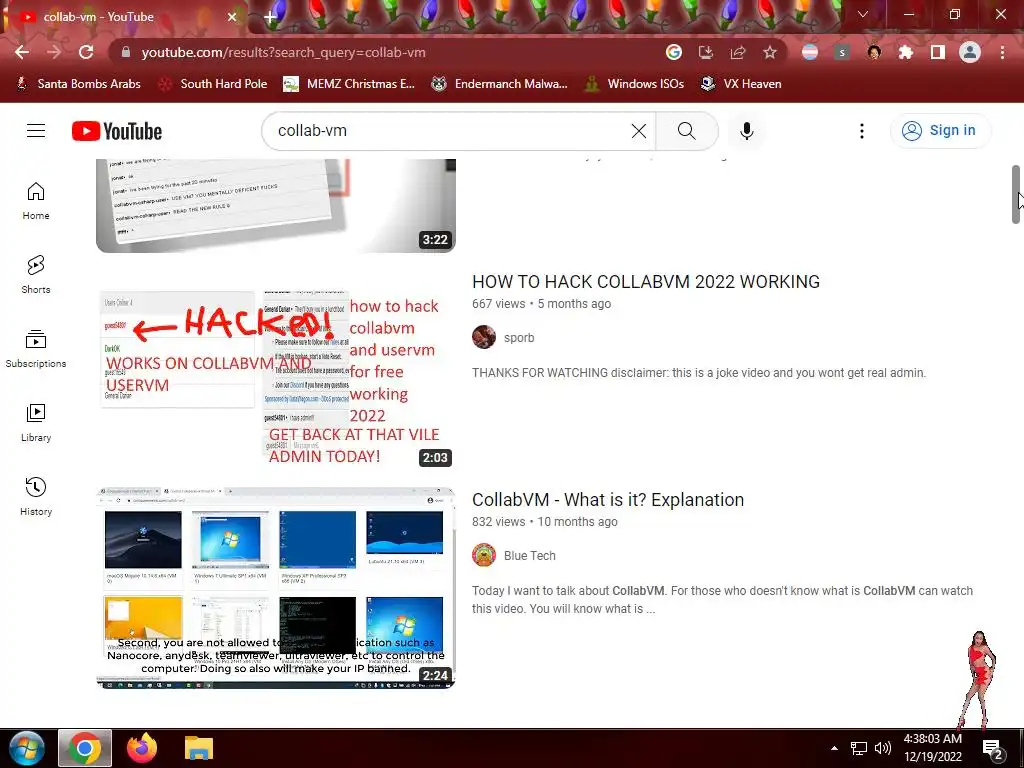Viewport: 1024px width, 768px height.
Task: Close the collab-vm YouTube tab
Action: click(232, 17)
